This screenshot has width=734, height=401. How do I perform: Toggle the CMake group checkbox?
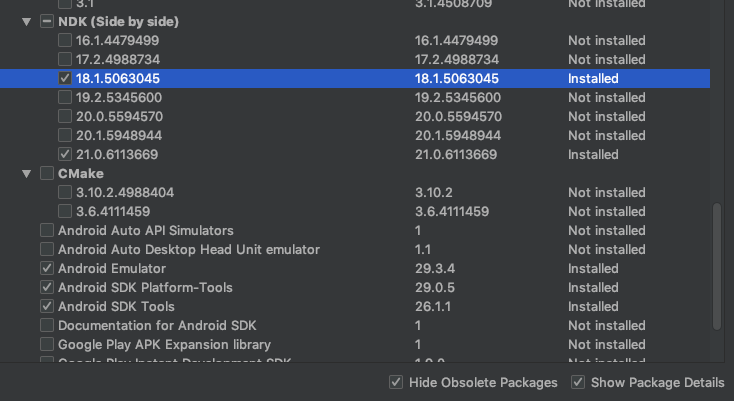[x=47, y=173]
